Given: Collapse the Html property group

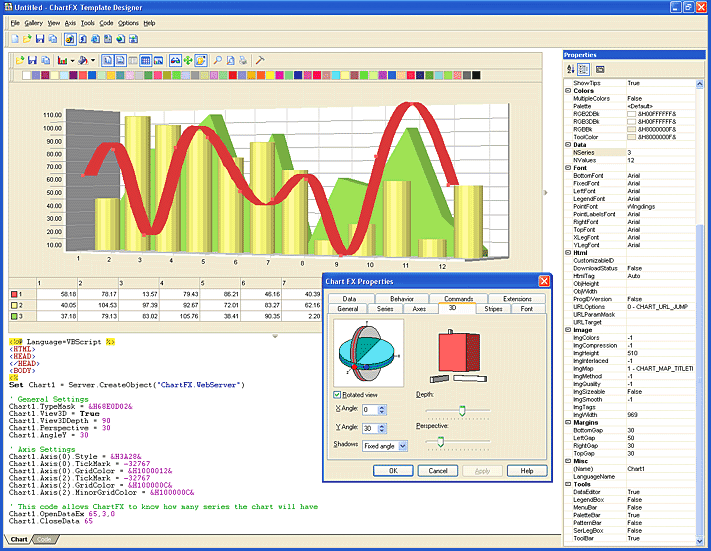Looking at the screenshot, I should click(568, 253).
